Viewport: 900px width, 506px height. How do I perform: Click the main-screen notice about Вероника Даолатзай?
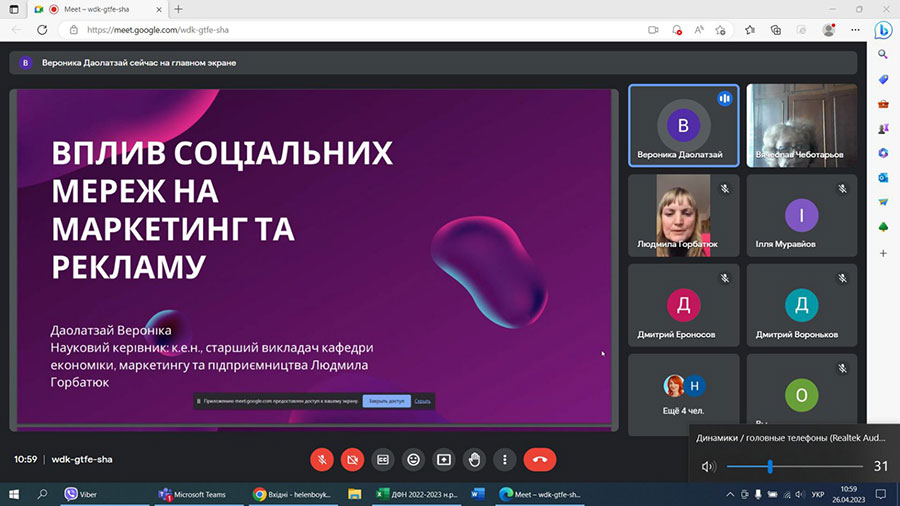pyautogui.click(x=433, y=63)
